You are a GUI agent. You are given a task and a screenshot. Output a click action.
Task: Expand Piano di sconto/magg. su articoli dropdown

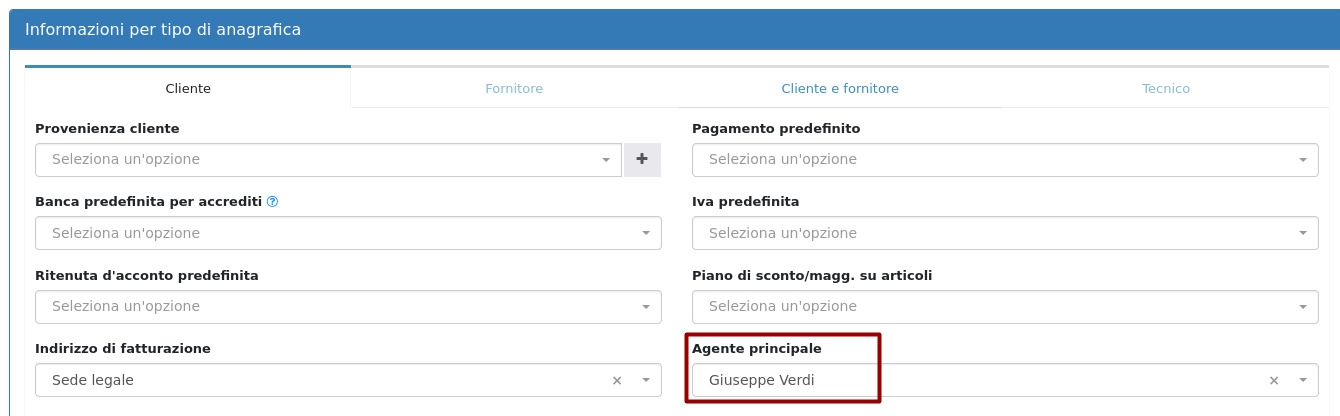(x=1004, y=307)
